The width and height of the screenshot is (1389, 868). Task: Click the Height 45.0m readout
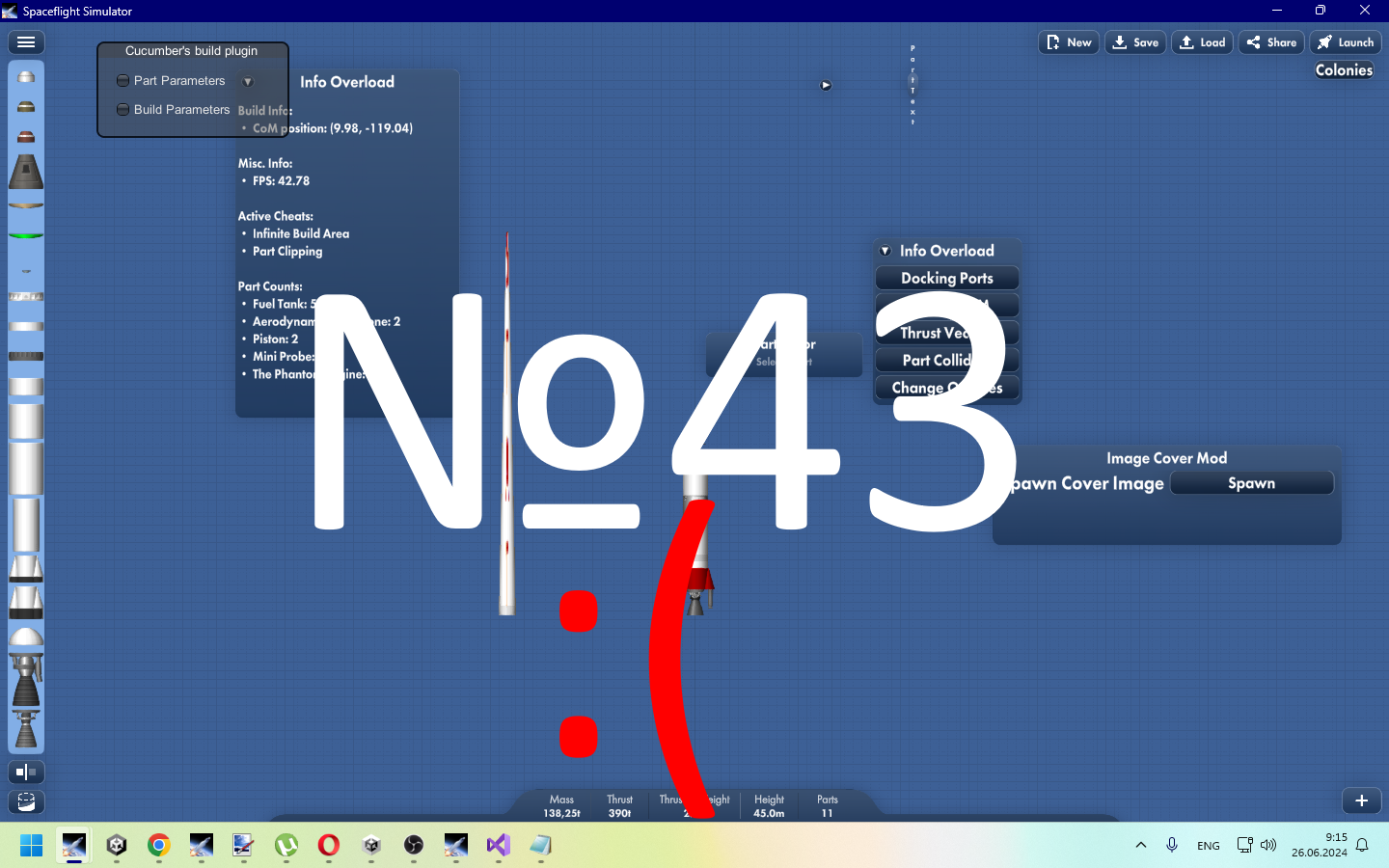point(769,806)
